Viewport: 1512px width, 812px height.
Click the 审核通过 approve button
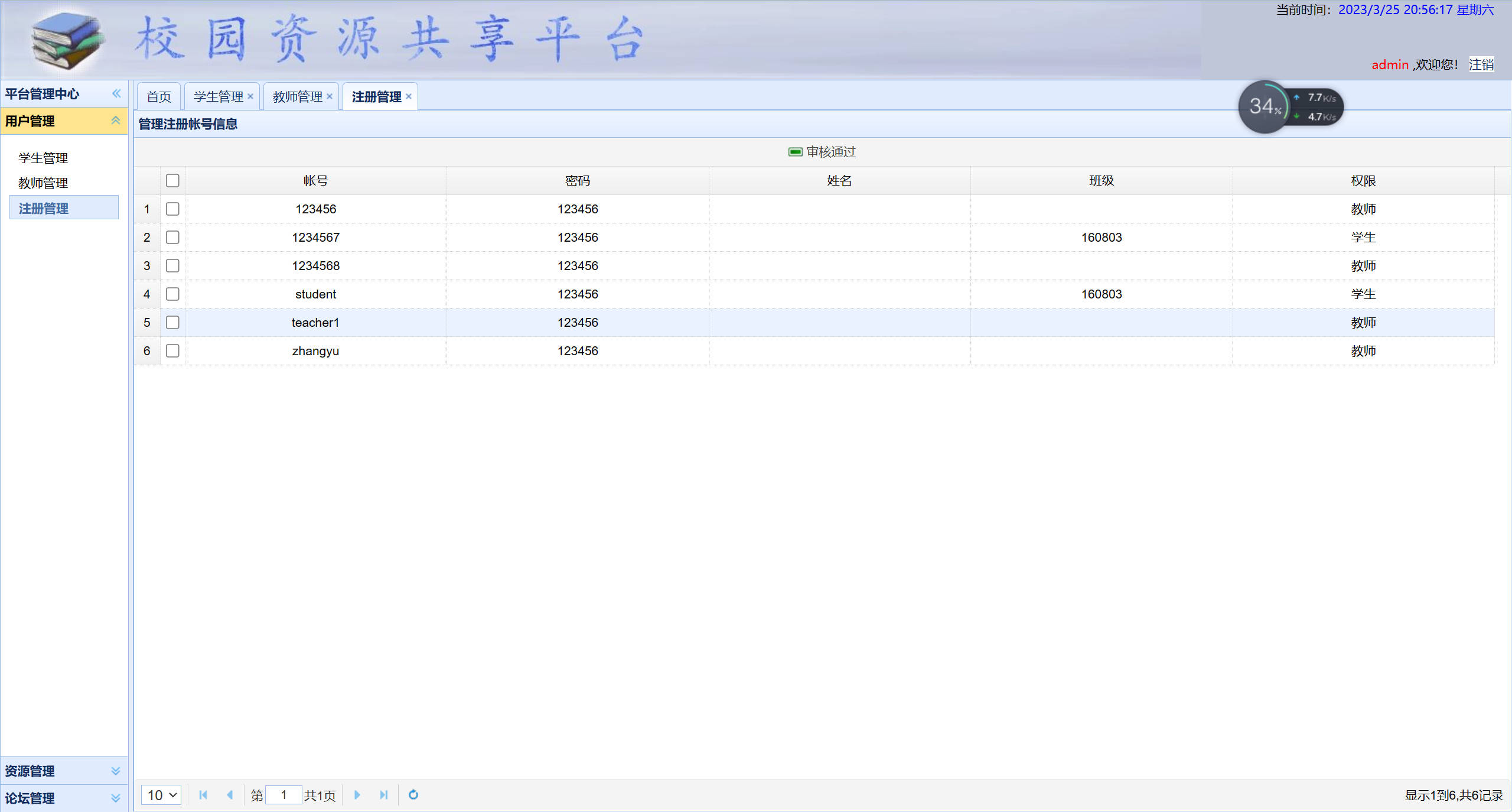pos(822,152)
